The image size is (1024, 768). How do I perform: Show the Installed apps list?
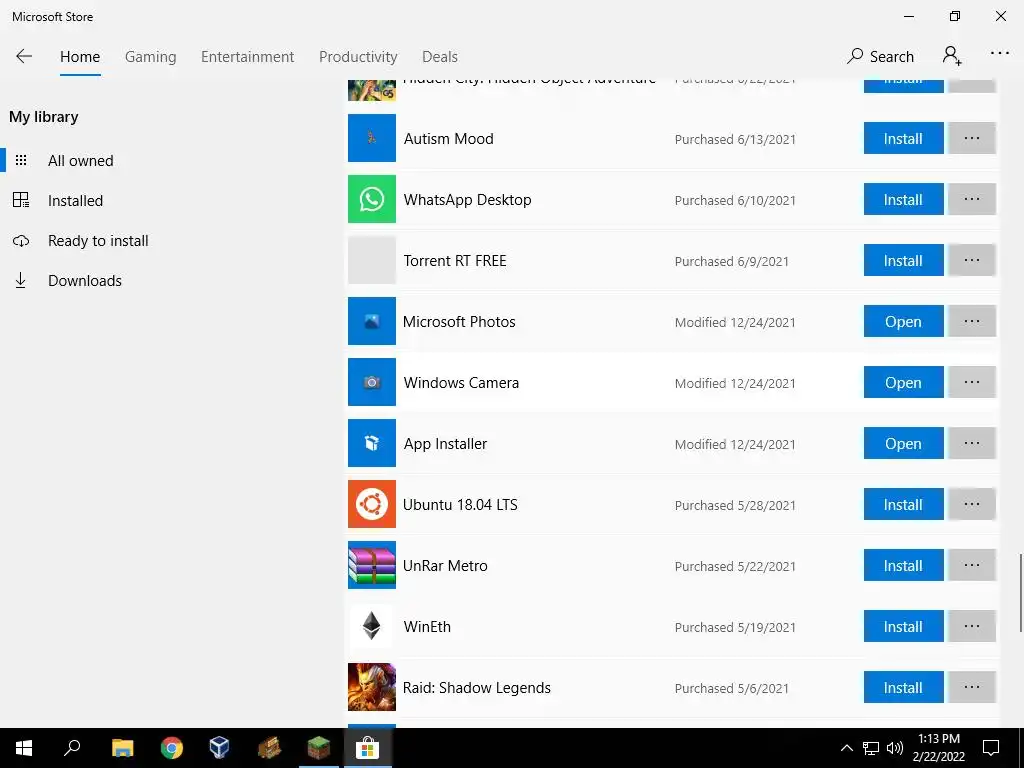click(x=75, y=200)
